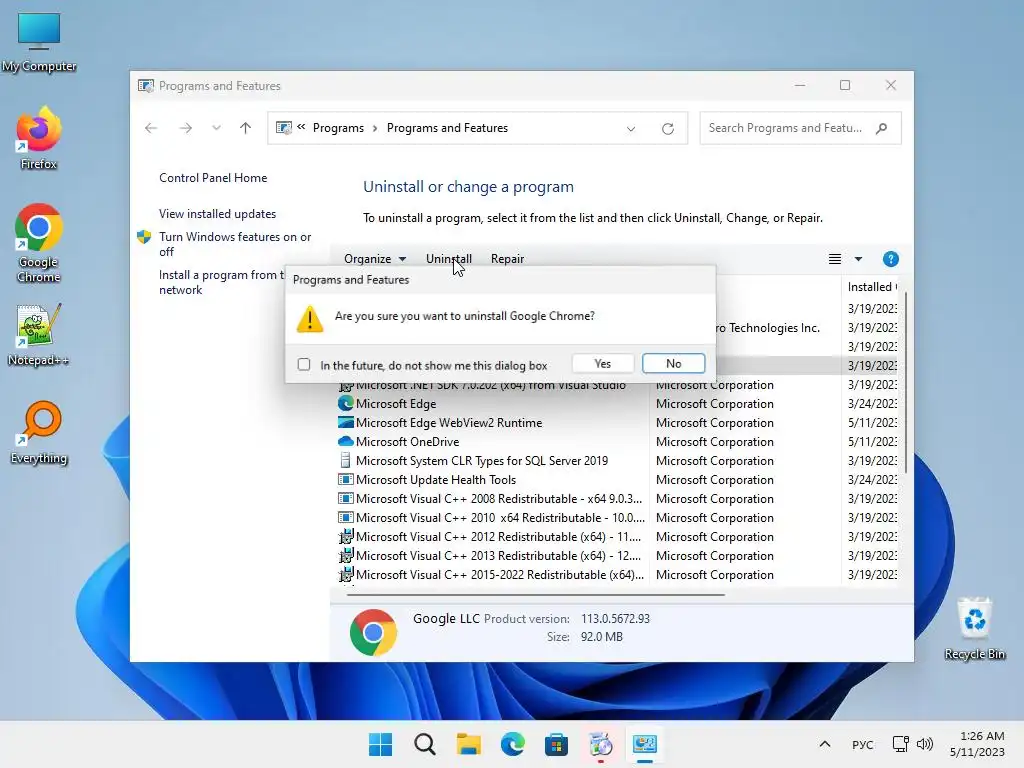This screenshot has height=768, width=1024.
Task: Open the blue Help question mark icon
Action: pyautogui.click(x=890, y=259)
